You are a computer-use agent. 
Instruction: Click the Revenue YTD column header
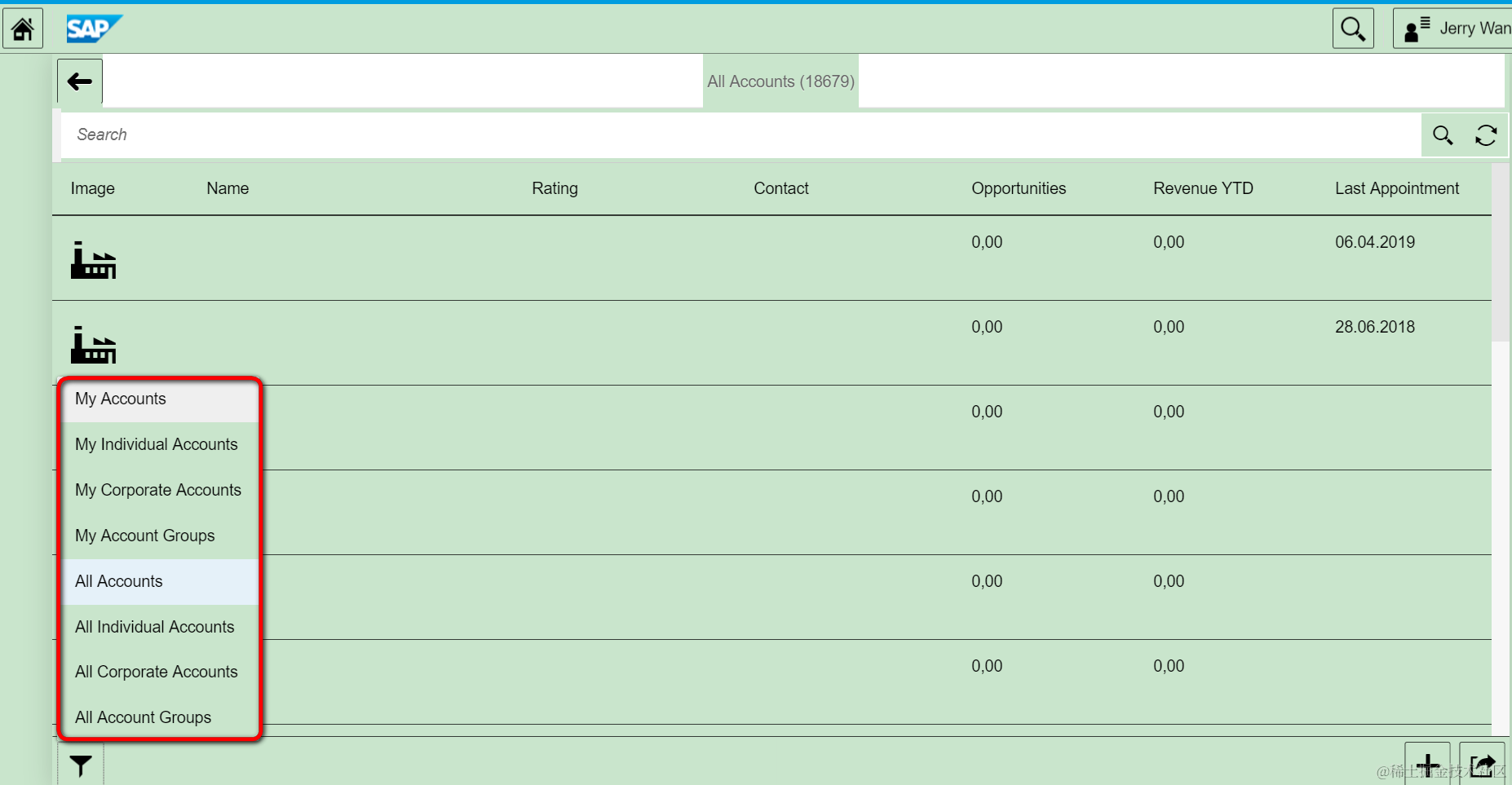tap(1203, 188)
